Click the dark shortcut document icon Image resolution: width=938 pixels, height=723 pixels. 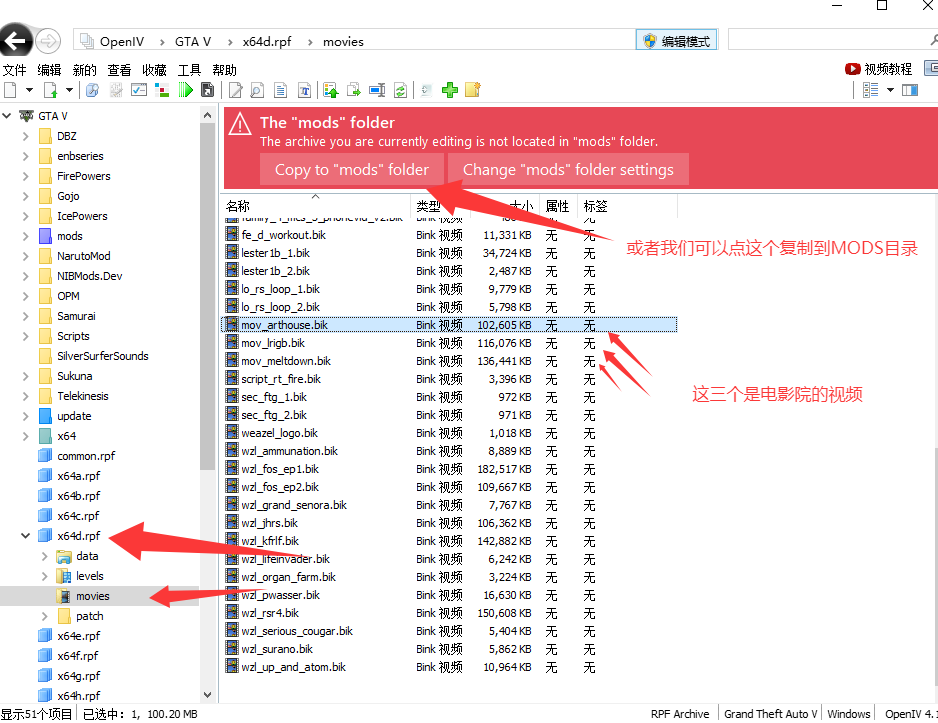207,90
